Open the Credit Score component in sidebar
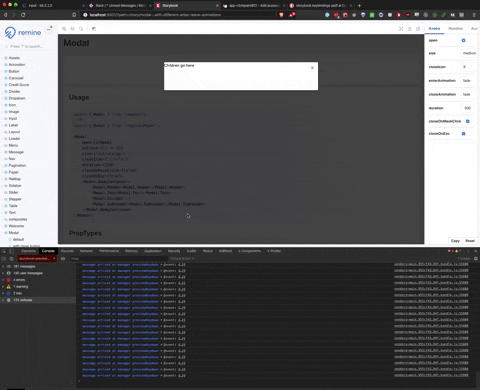Viewport: 480px width, 390px height. pyautogui.click(x=19, y=85)
